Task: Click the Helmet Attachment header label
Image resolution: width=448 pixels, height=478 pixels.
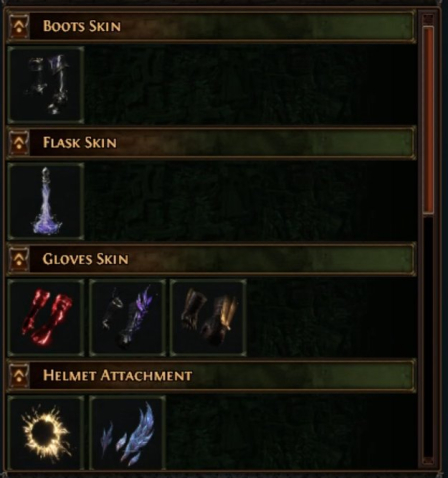Action: pos(117,375)
